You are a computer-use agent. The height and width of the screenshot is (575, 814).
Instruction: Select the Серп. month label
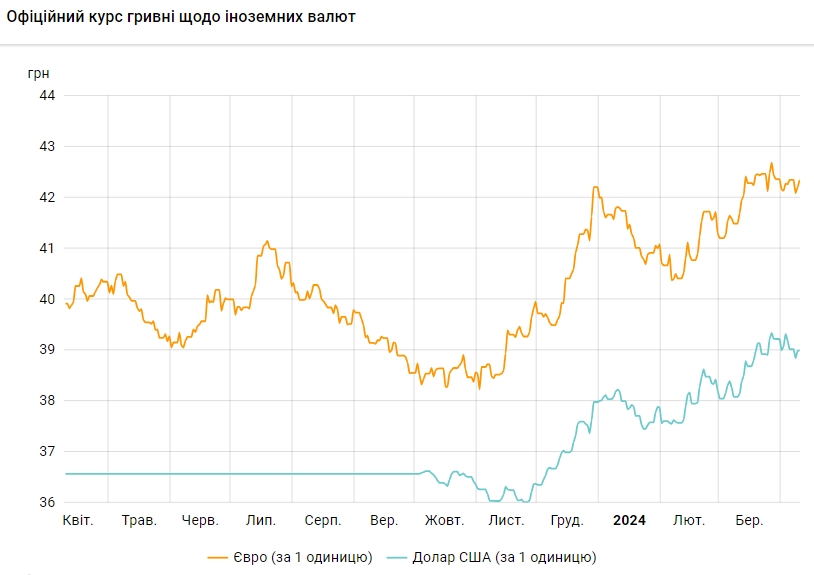tap(323, 521)
